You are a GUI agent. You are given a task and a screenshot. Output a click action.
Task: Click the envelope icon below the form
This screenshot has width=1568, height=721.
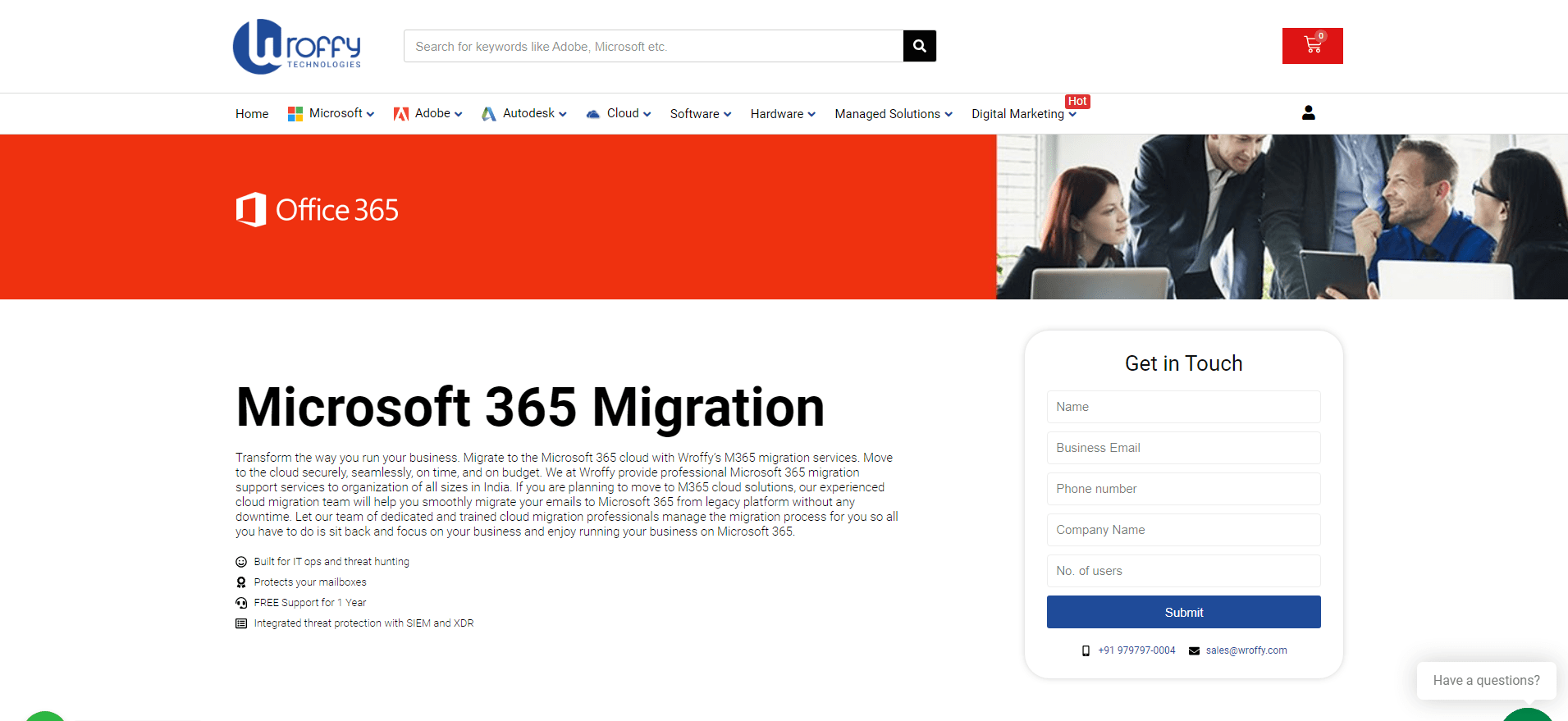click(1194, 650)
